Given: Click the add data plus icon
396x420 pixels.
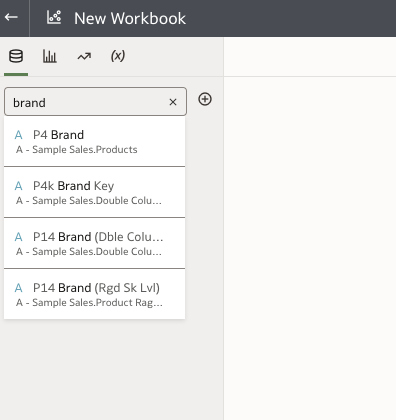Looking at the screenshot, I should 205,99.
